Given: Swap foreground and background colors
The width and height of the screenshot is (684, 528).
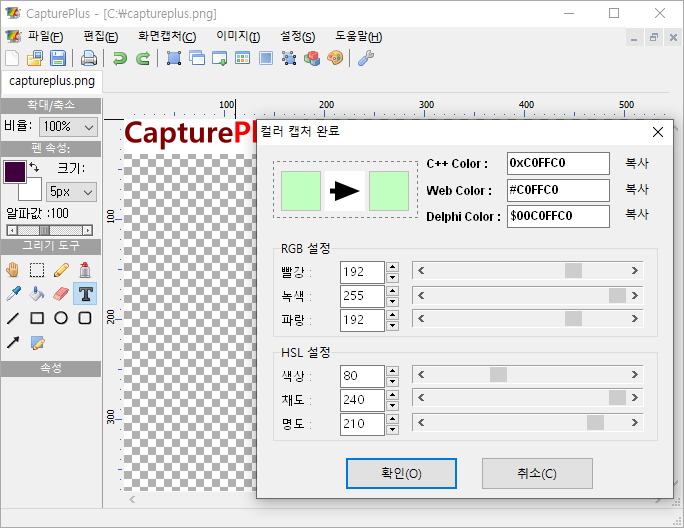Looking at the screenshot, I should (34, 165).
